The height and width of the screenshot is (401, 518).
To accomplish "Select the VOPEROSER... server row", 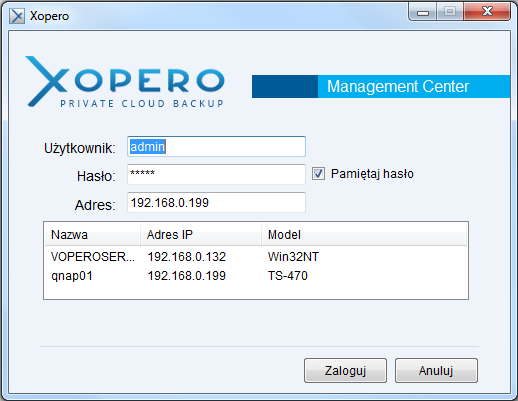I will [256, 257].
